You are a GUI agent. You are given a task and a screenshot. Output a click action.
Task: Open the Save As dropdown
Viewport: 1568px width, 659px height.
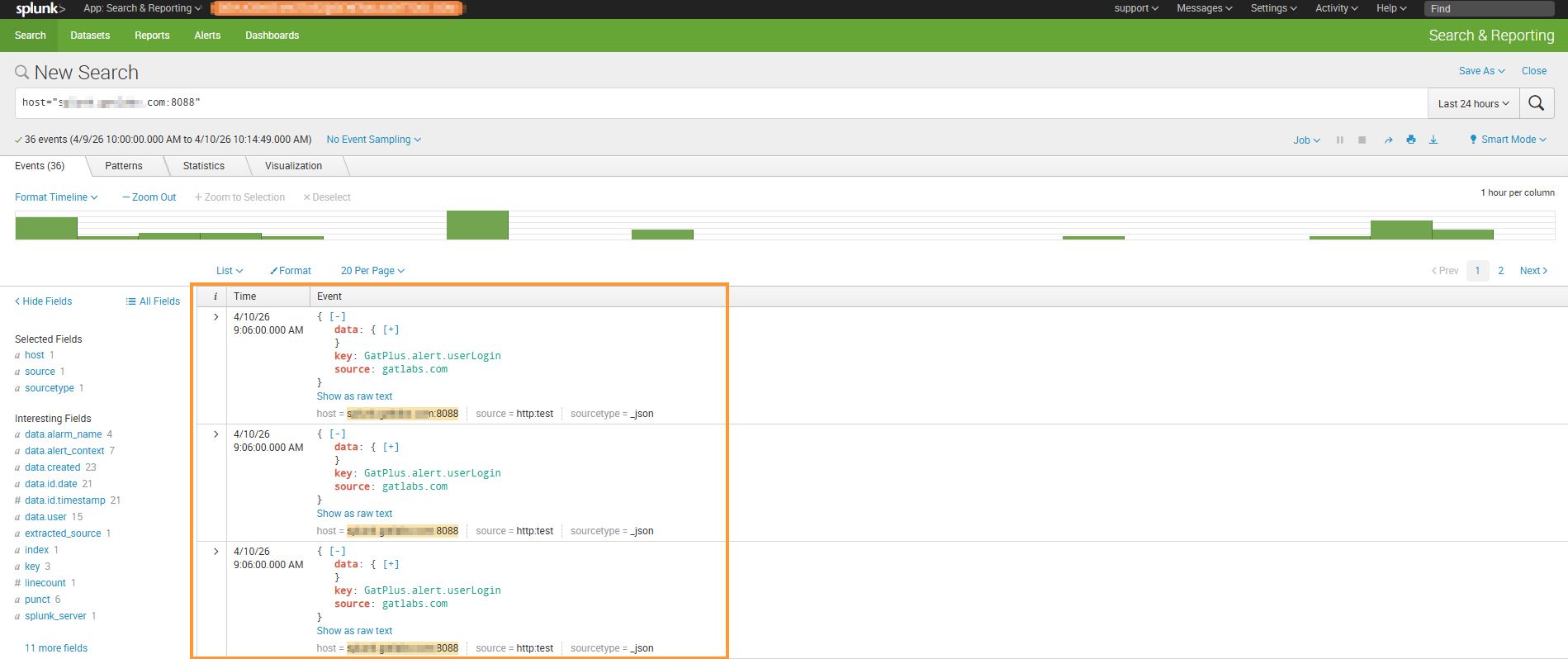coord(1482,71)
